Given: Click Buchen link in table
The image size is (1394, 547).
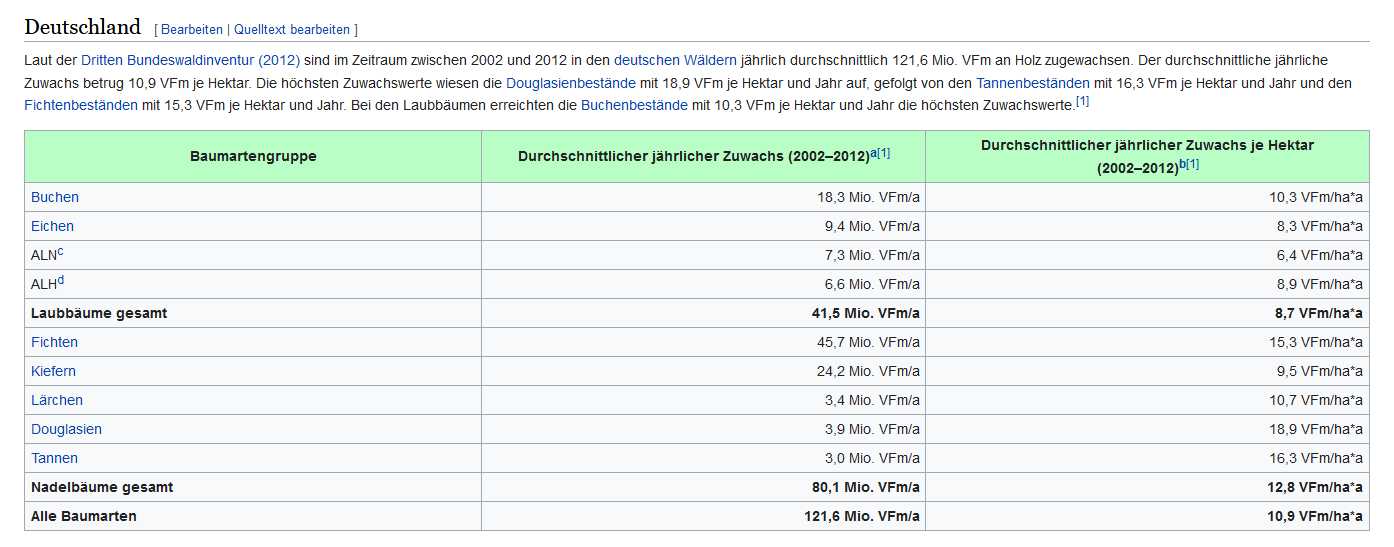Looking at the screenshot, I should (x=55, y=197).
